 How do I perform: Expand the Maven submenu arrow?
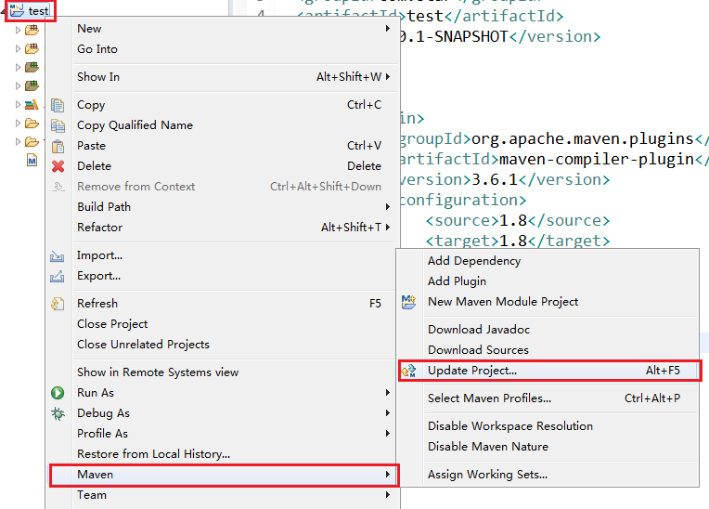(388, 474)
